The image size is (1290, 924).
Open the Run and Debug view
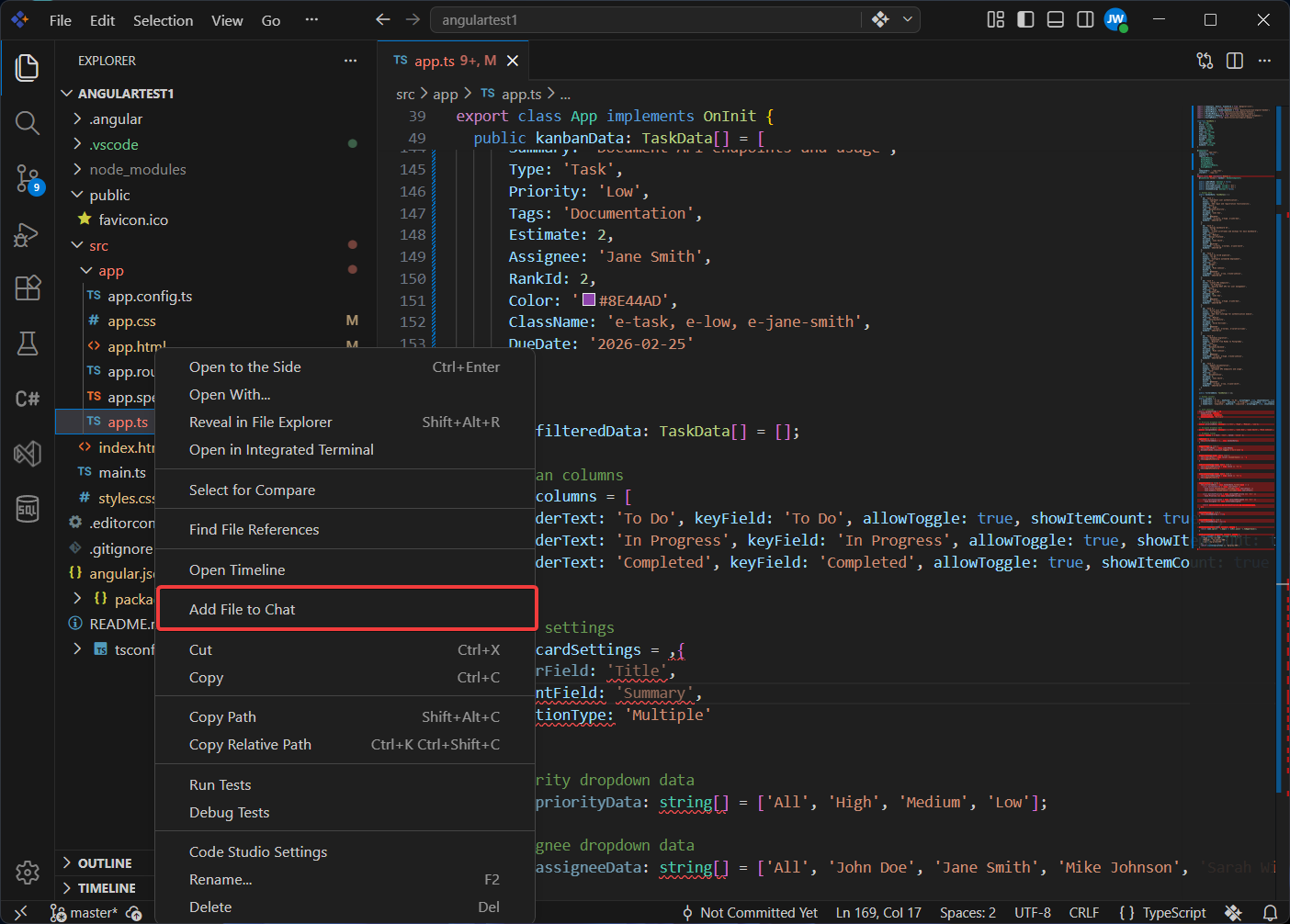coord(28,234)
